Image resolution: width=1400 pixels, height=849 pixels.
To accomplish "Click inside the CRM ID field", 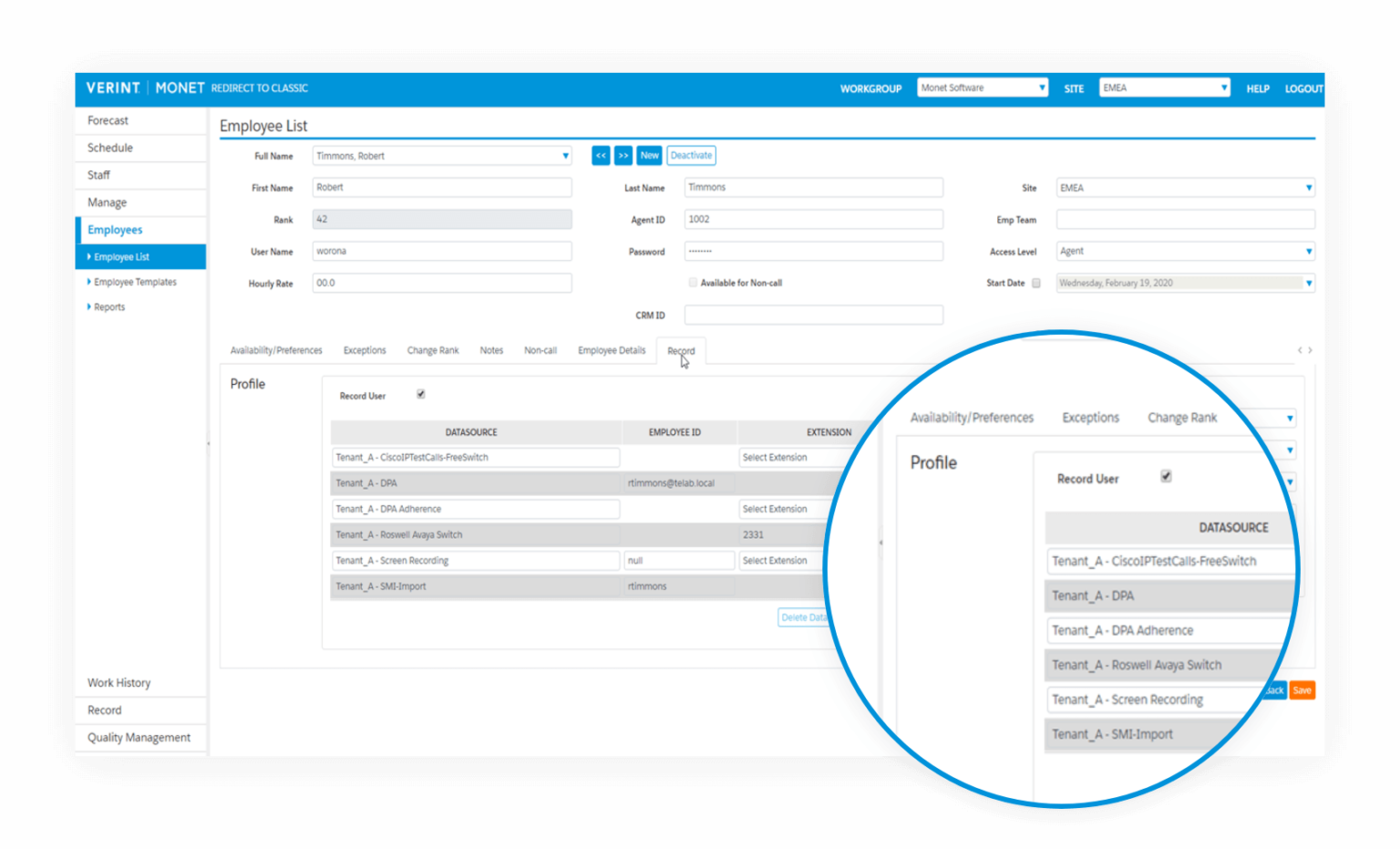I will tap(813, 314).
